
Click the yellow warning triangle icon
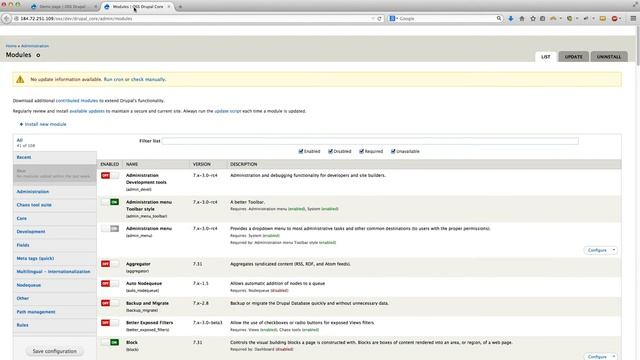20,79
